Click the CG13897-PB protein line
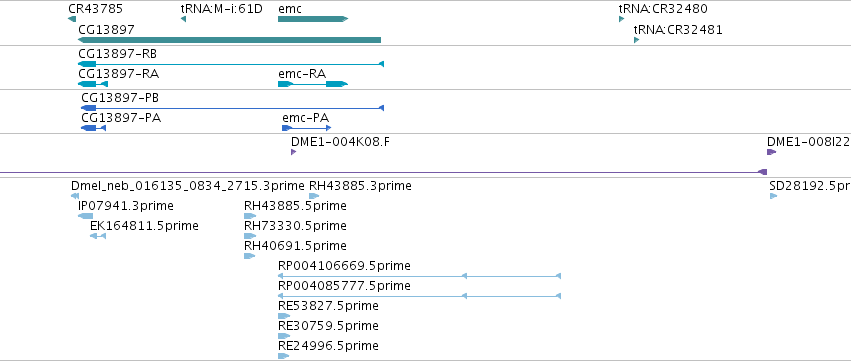The width and height of the screenshot is (851, 361). click(232, 108)
